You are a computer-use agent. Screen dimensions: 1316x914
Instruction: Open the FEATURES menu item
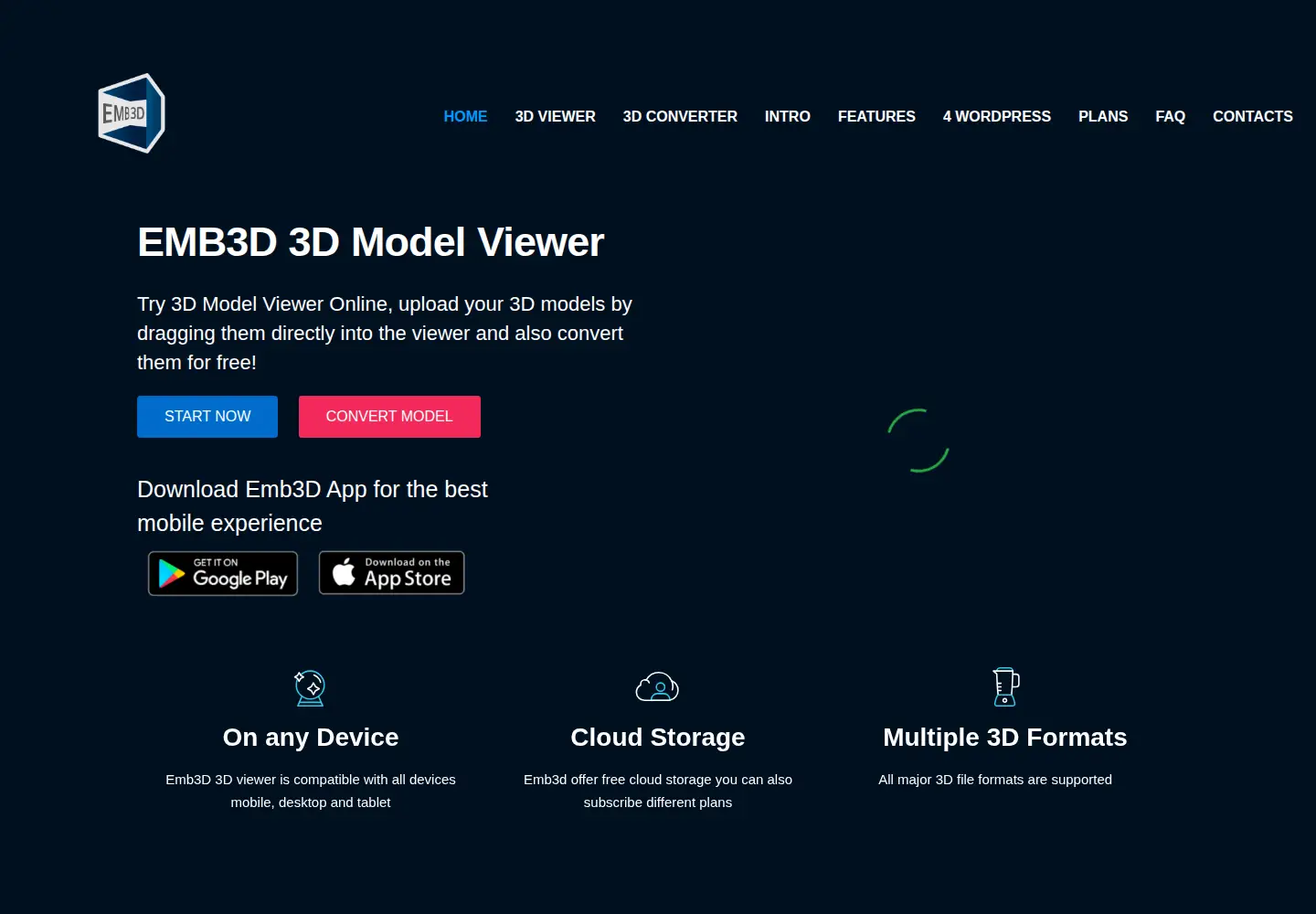click(x=876, y=116)
